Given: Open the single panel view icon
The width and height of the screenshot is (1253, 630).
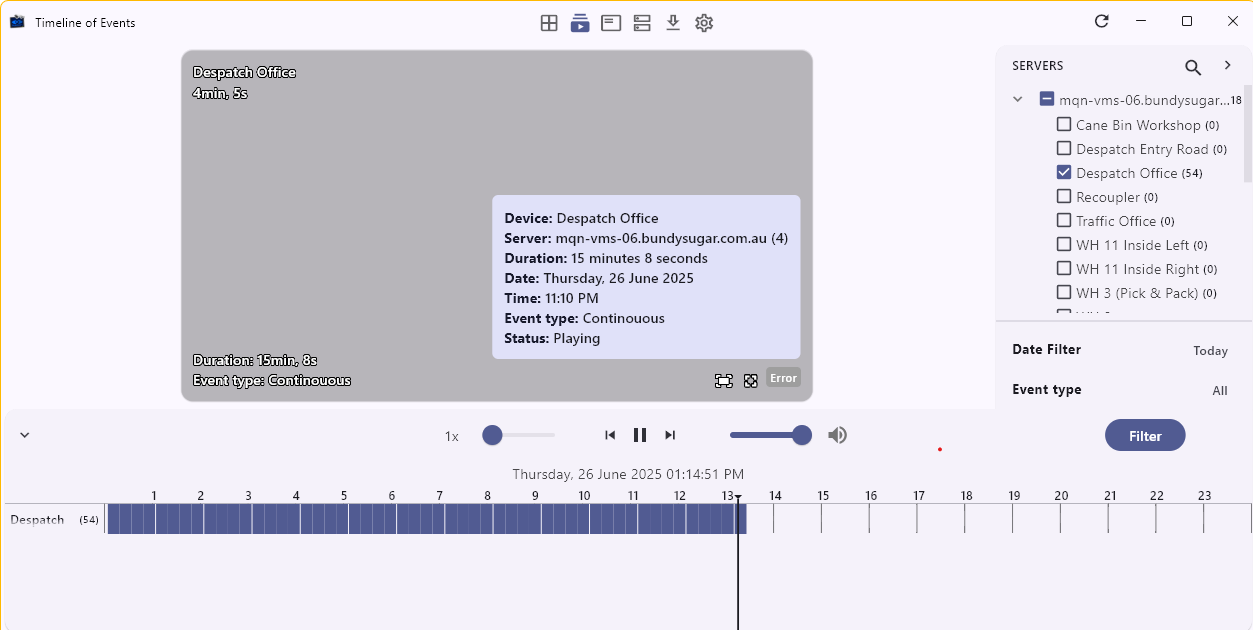Looking at the screenshot, I should click(611, 23).
